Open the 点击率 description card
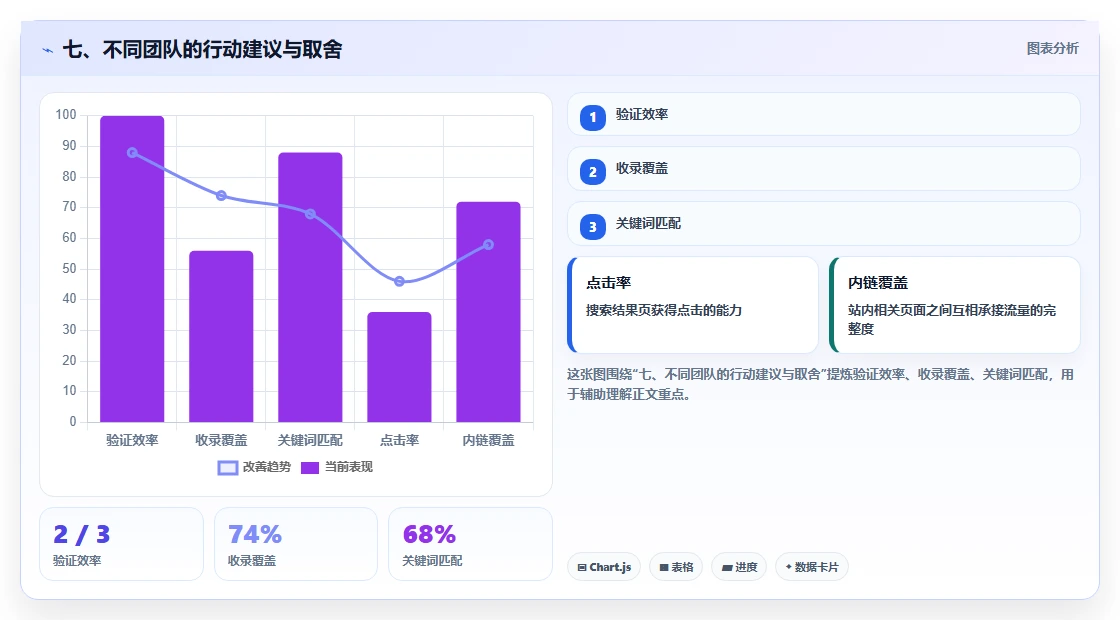 (692, 305)
